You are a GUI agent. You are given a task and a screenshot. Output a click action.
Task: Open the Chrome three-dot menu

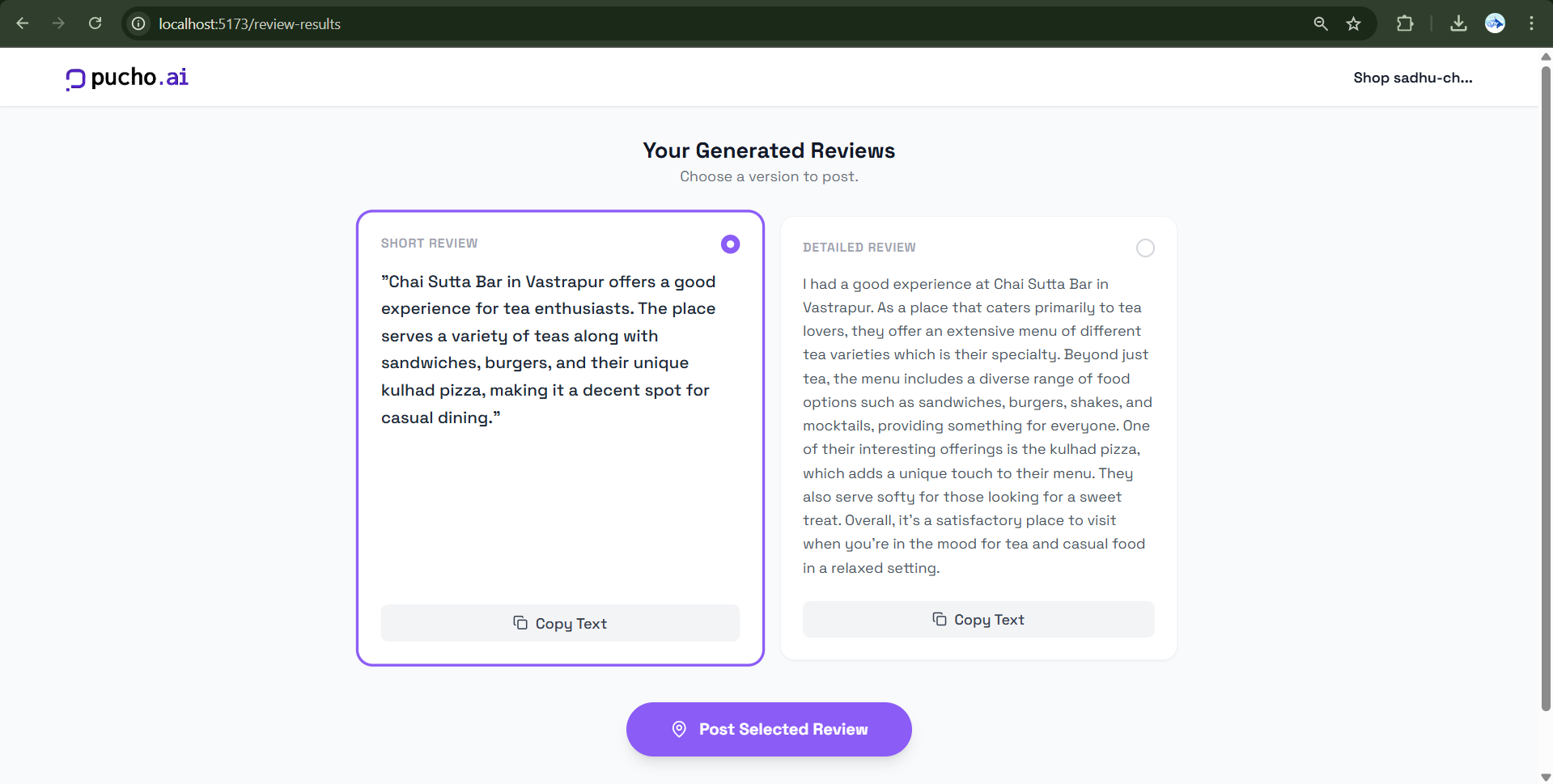(x=1531, y=23)
